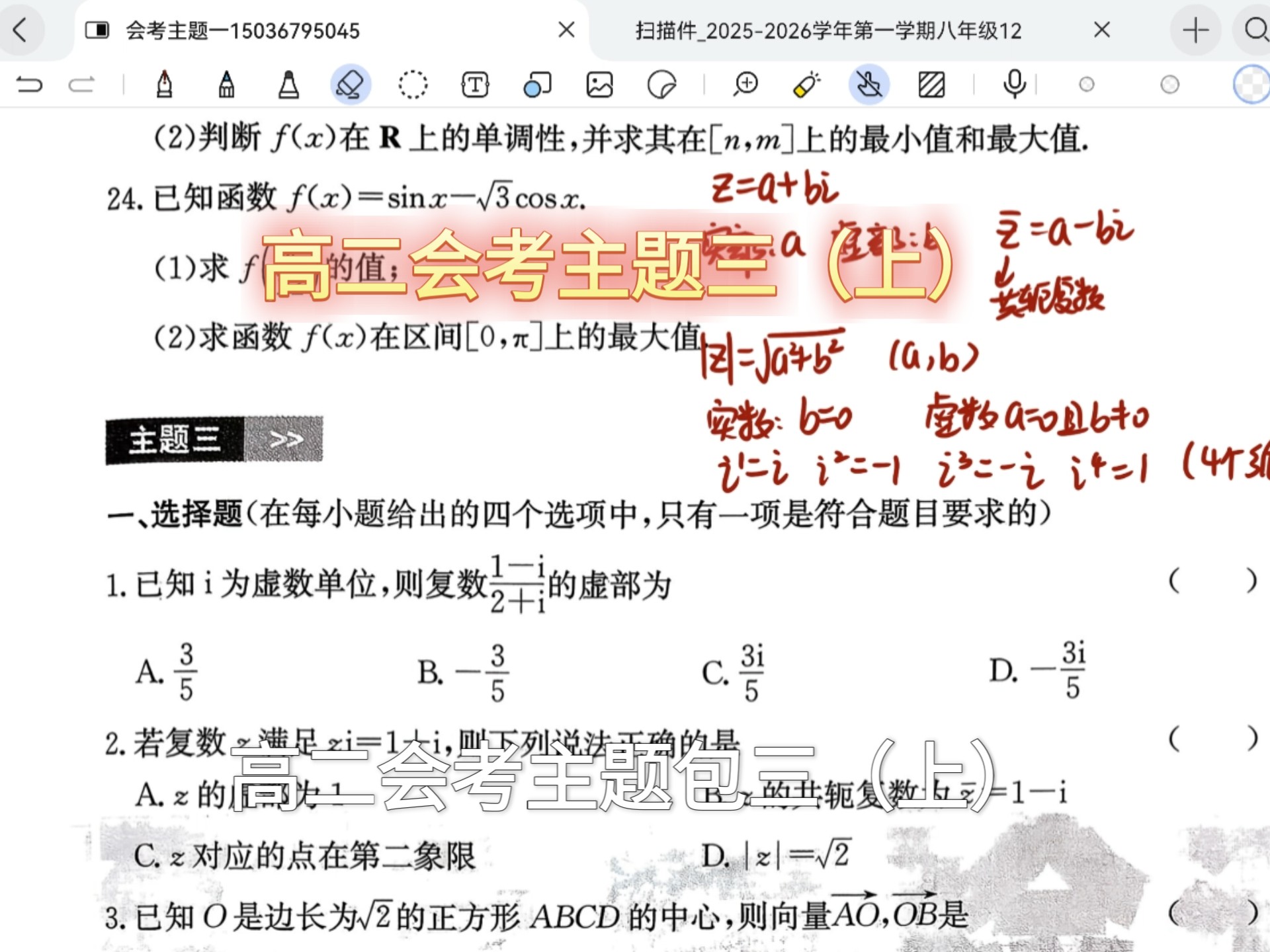Start audio recording with microphone
The image size is (1270, 952).
pos(1013,85)
